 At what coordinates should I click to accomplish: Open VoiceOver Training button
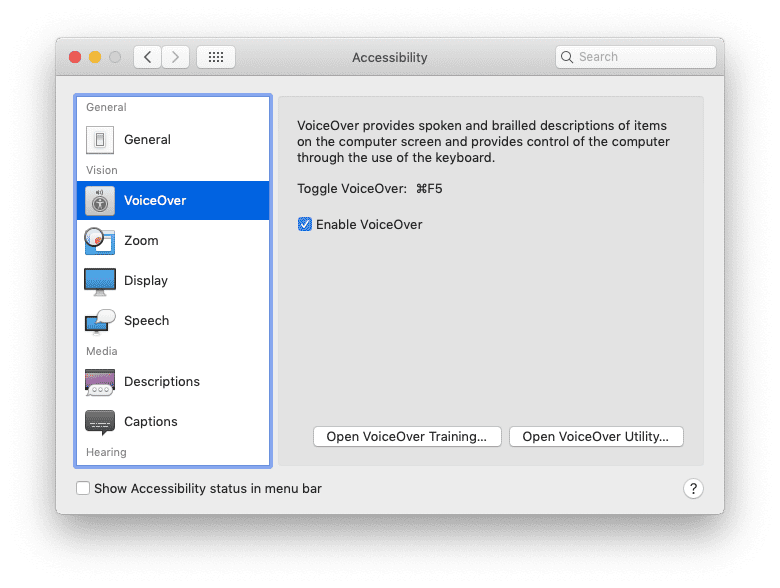click(407, 437)
